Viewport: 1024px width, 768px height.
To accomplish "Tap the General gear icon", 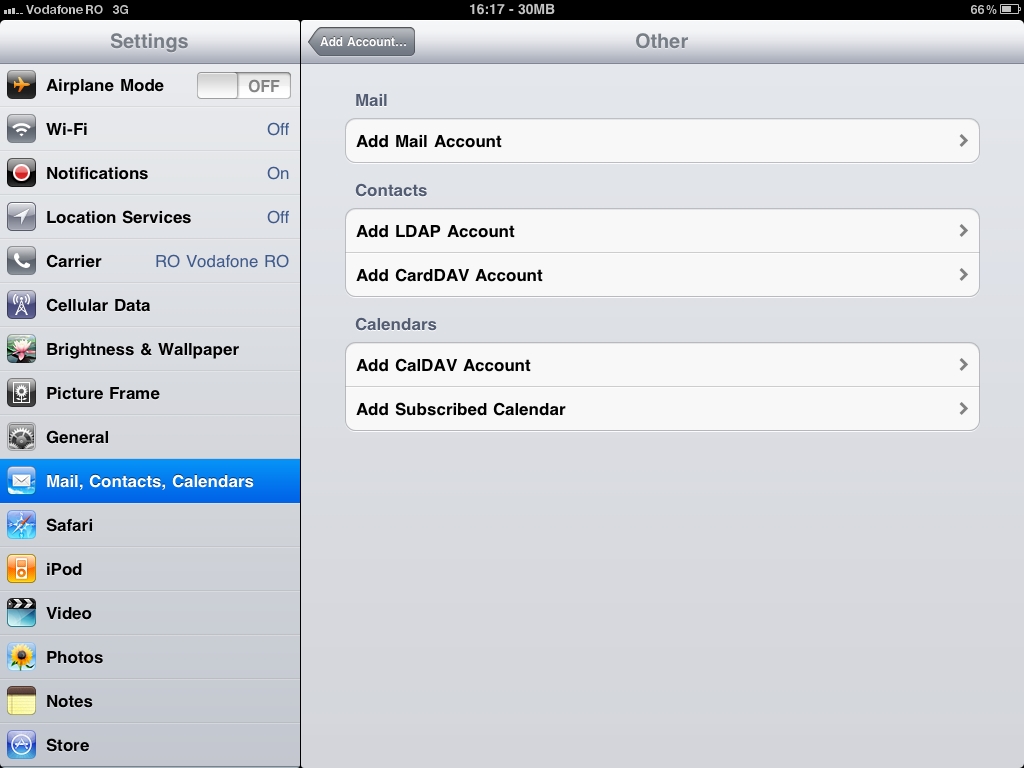I will coord(22,437).
